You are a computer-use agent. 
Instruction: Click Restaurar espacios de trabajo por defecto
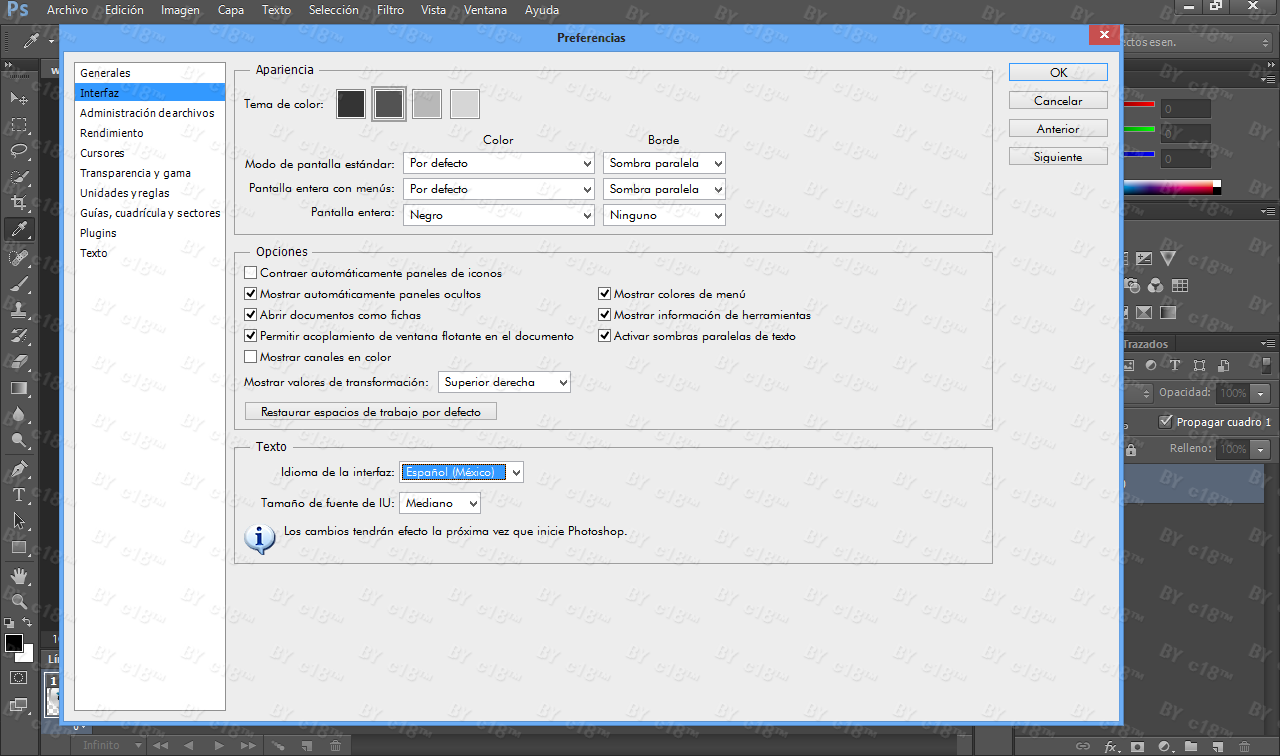pyautogui.click(x=371, y=412)
